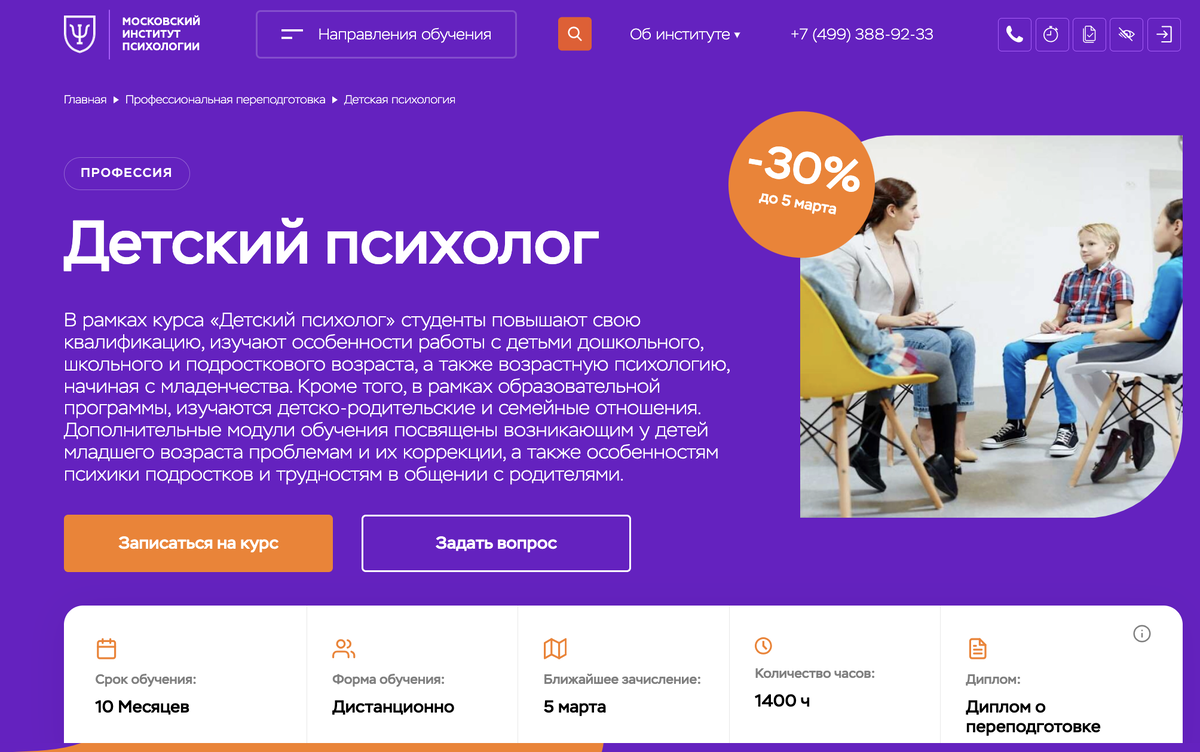Expand the Об институте dropdown
This screenshot has width=1200, height=752.
pos(685,34)
